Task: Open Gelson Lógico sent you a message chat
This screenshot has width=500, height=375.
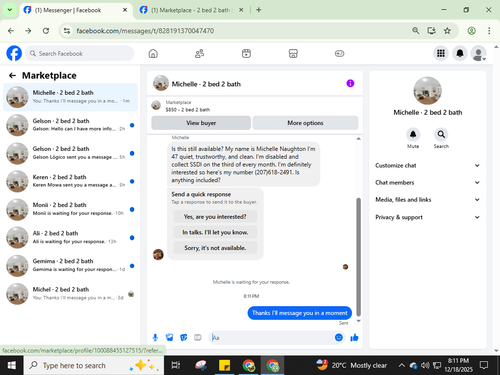Action: [x=70, y=153]
